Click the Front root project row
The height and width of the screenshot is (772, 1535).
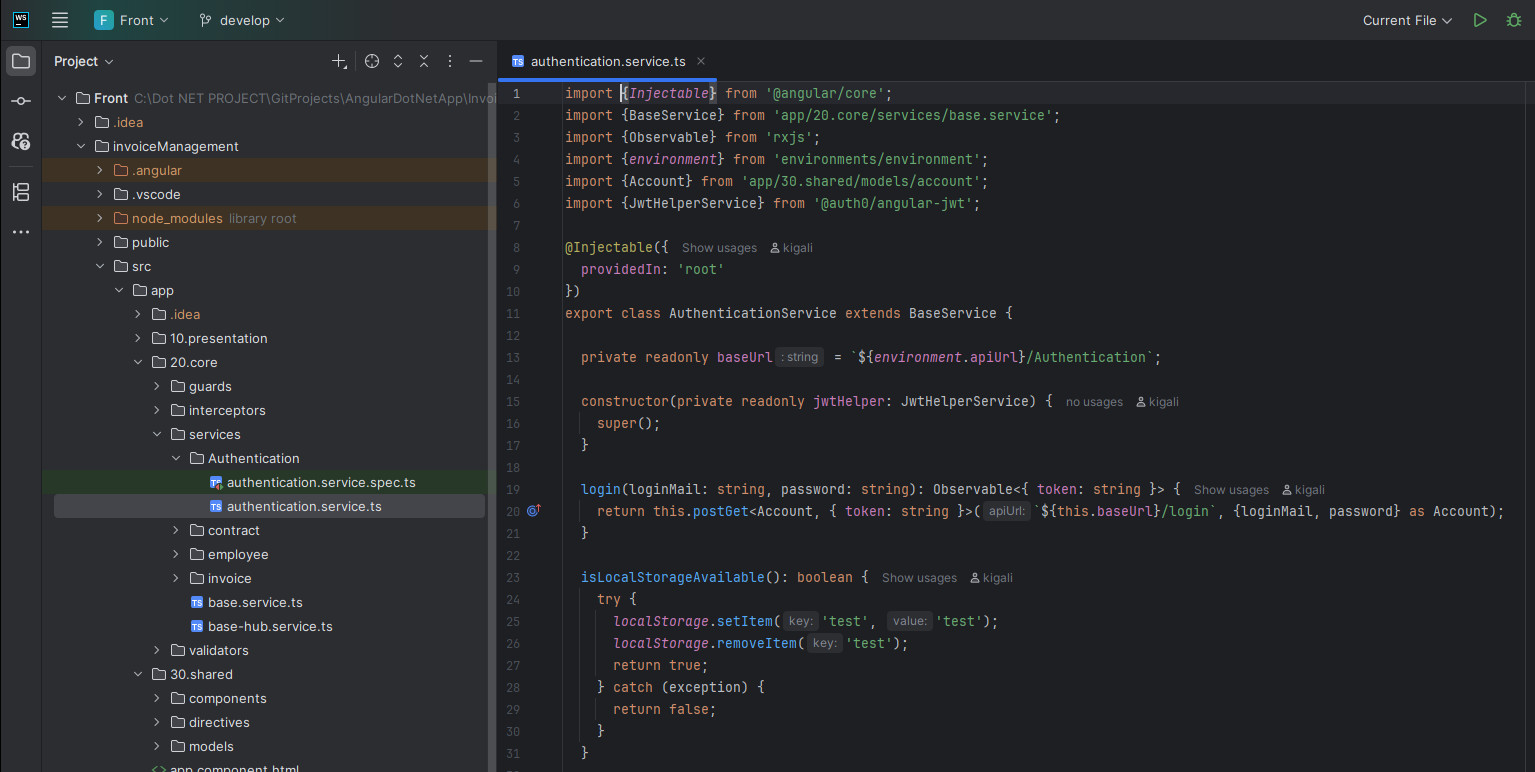[269, 98]
